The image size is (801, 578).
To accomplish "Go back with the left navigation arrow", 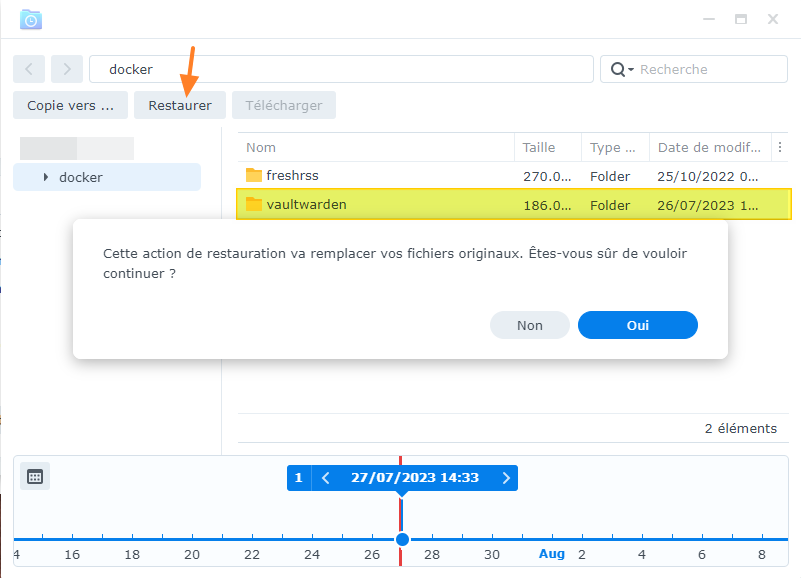I will tap(29, 69).
